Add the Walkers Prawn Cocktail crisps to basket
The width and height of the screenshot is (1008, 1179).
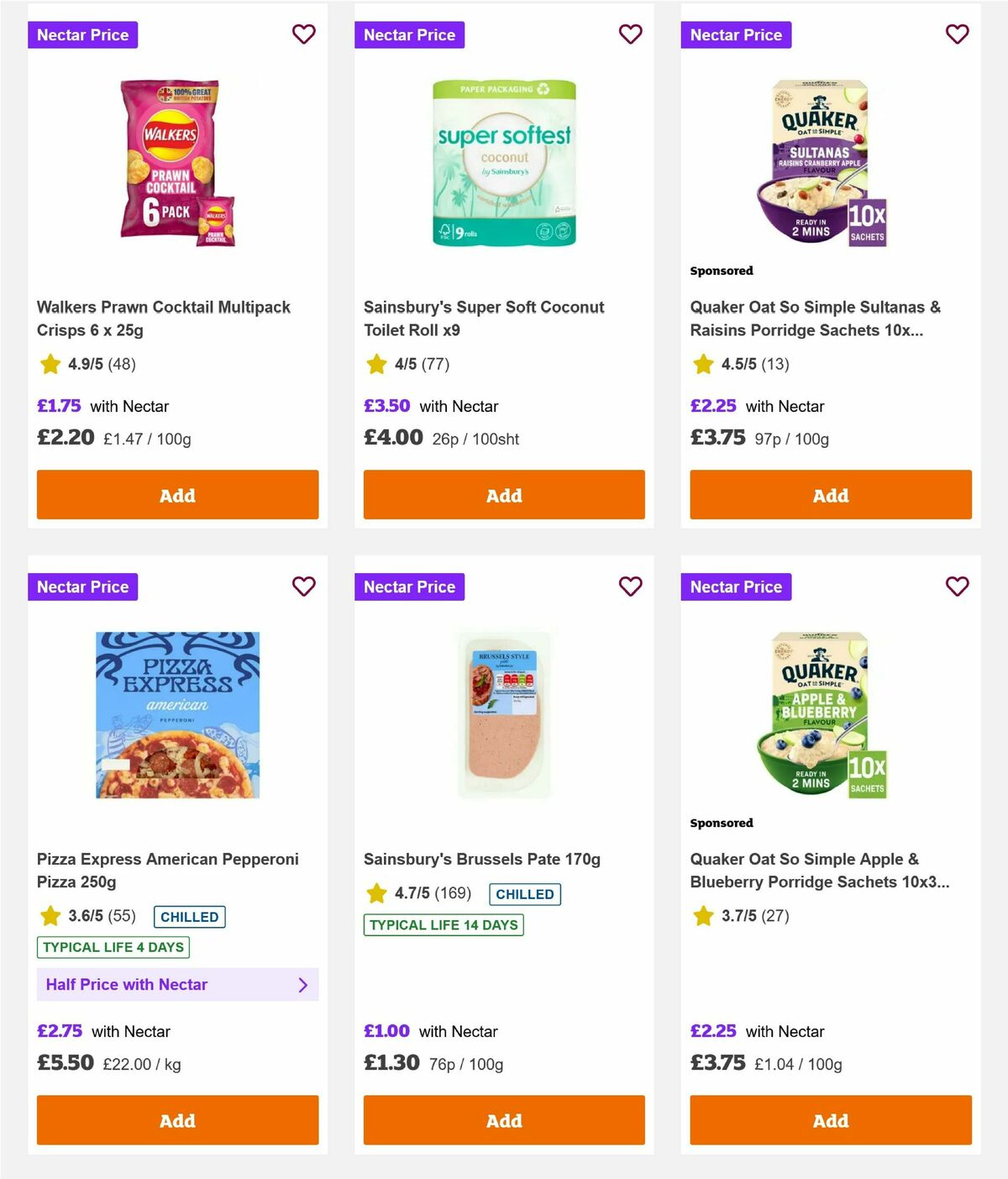177,495
